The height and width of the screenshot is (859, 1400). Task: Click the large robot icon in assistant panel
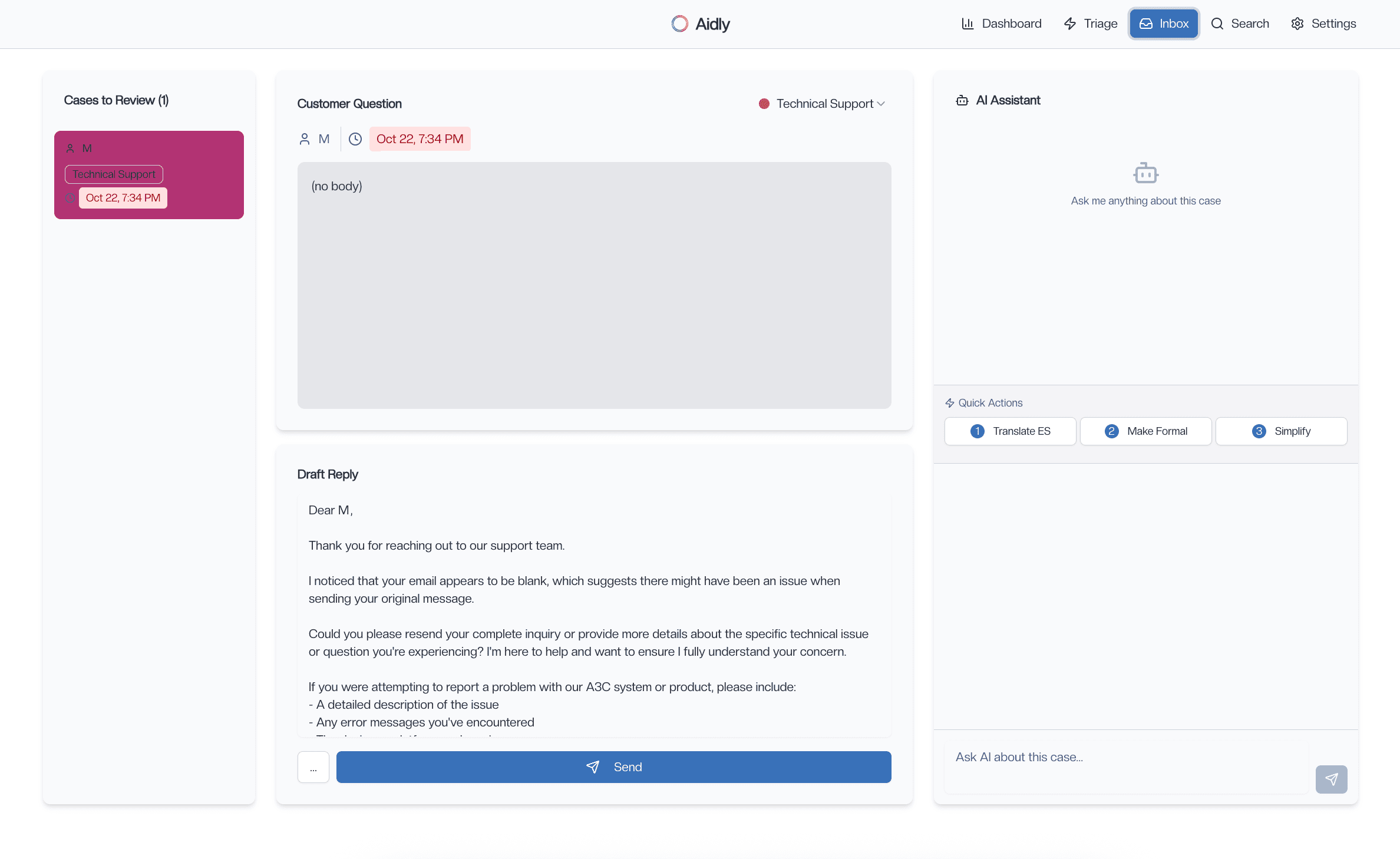tap(1145, 173)
